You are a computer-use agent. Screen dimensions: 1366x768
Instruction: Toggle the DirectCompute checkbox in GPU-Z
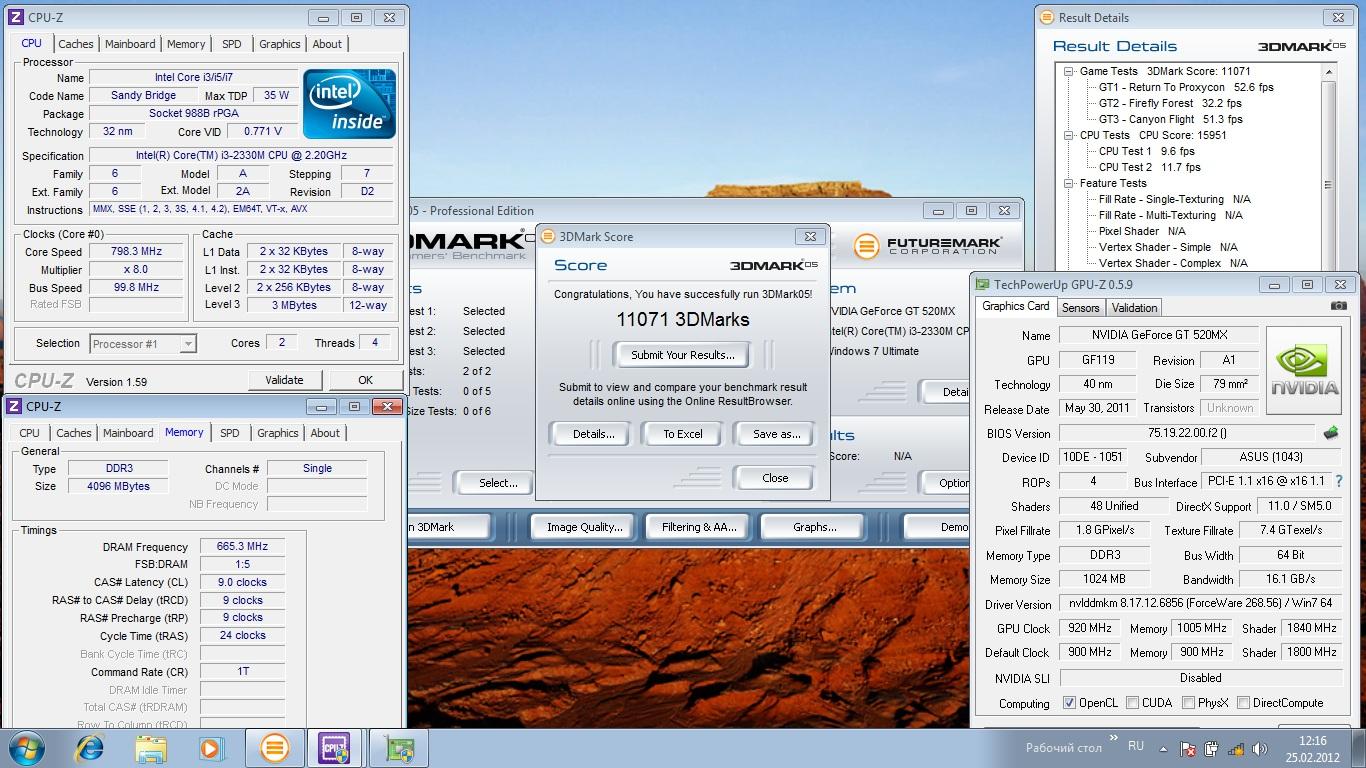[x=1244, y=703]
